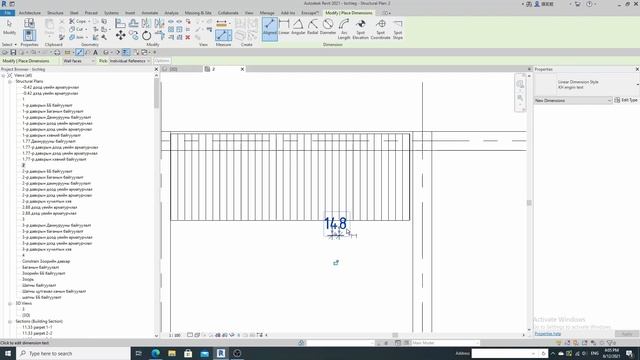The width and height of the screenshot is (640, 360).
Task: Collapse the Structural Plans tree node
Action: pos(10,81)
